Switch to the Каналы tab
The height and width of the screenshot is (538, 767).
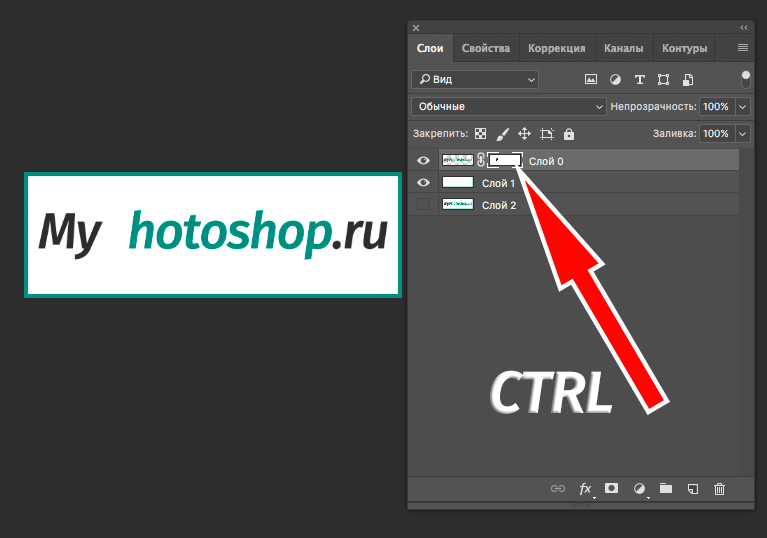click(625, 48)
